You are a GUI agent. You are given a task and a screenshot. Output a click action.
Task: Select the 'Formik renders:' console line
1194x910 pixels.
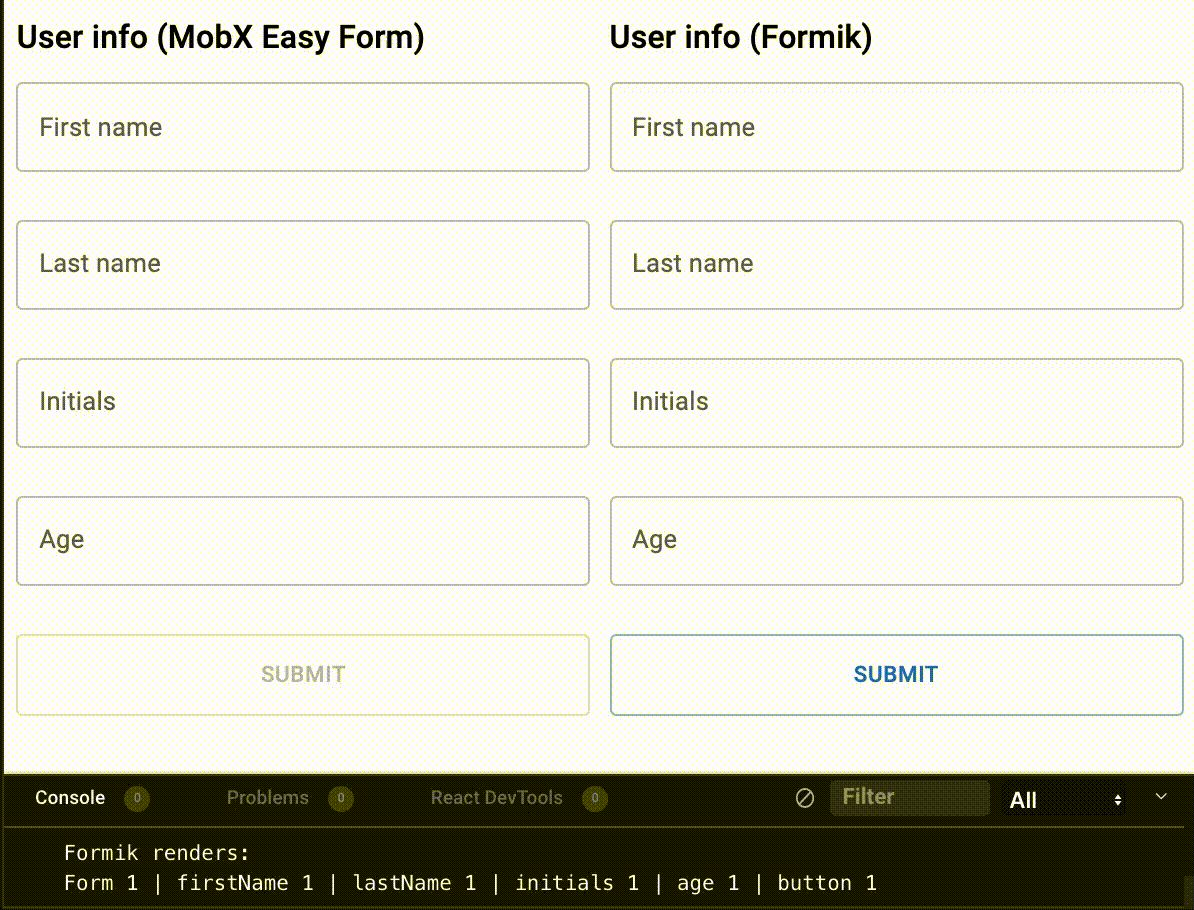click(x=157, y=853)
